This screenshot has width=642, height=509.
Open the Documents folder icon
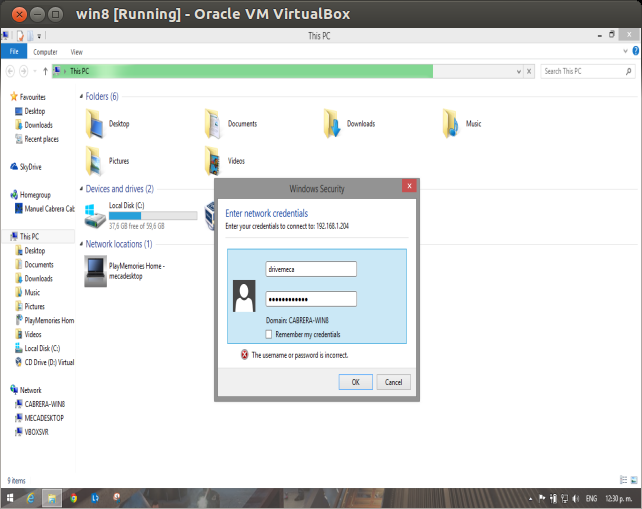coord(213,123)
